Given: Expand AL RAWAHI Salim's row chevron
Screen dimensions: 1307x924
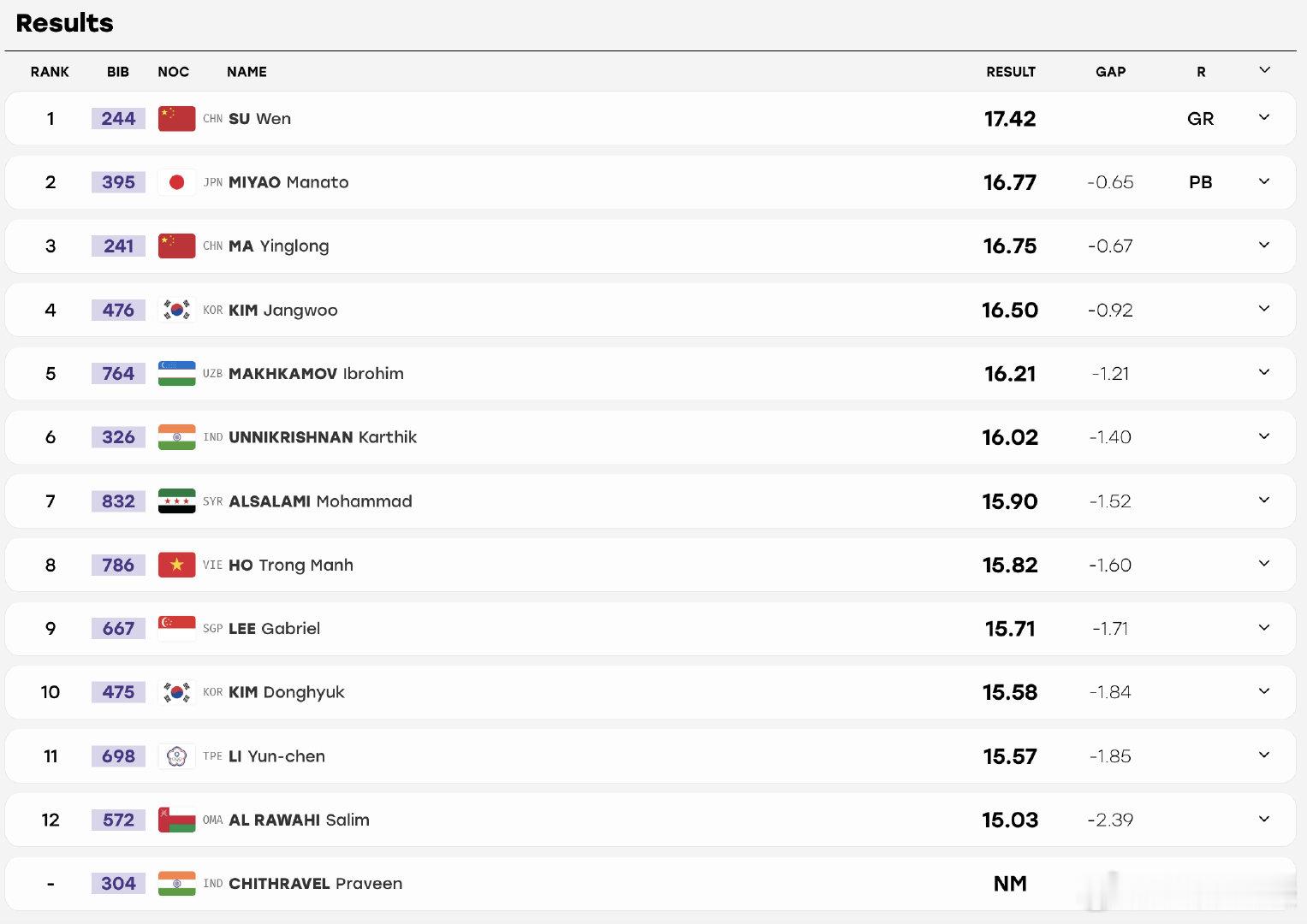Looking at the screenshot, I should click(x=1264, y=819).
